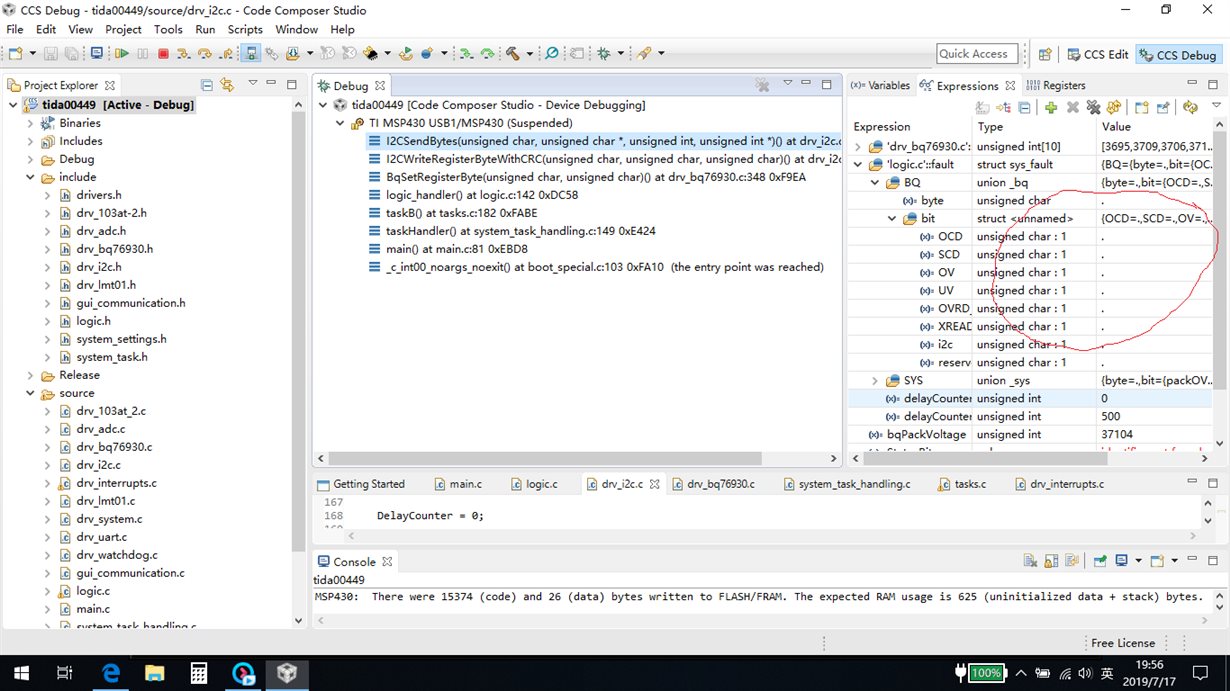The width and height of the screenshot is (1230, 691).
Task: Switch to the main.c editor tab
Action: (457, 484)
